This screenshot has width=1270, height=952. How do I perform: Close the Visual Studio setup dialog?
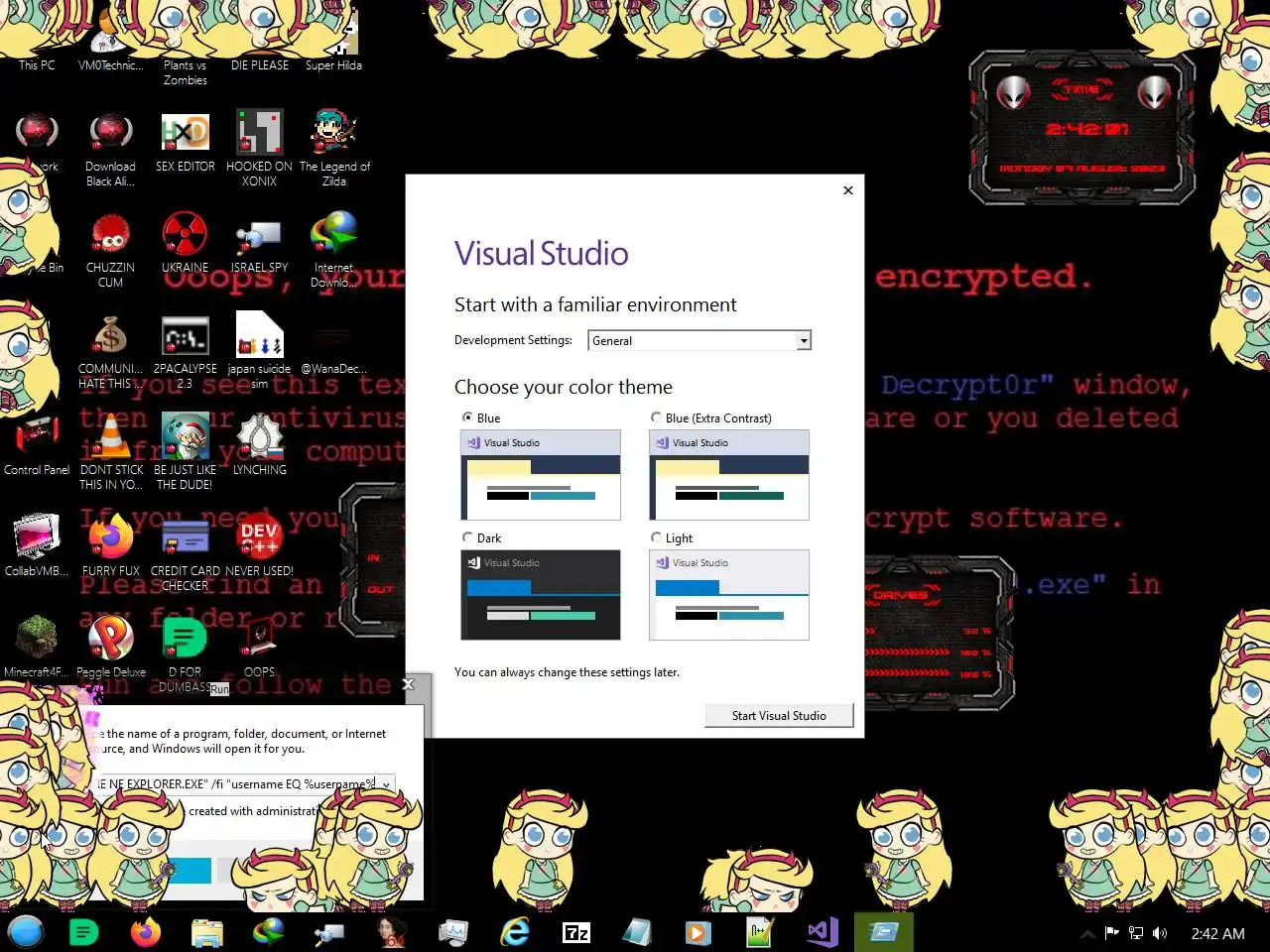848,190
